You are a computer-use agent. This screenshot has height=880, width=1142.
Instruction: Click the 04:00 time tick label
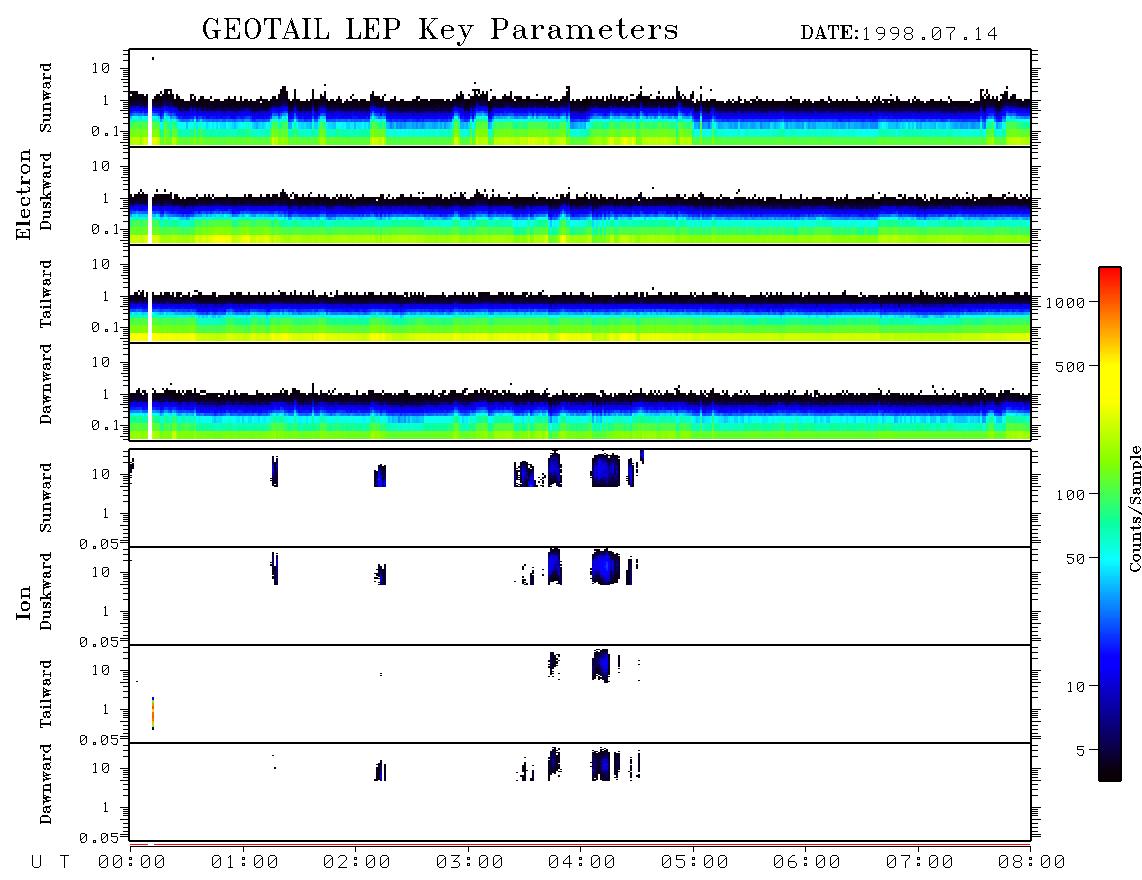tap(582, 863)
